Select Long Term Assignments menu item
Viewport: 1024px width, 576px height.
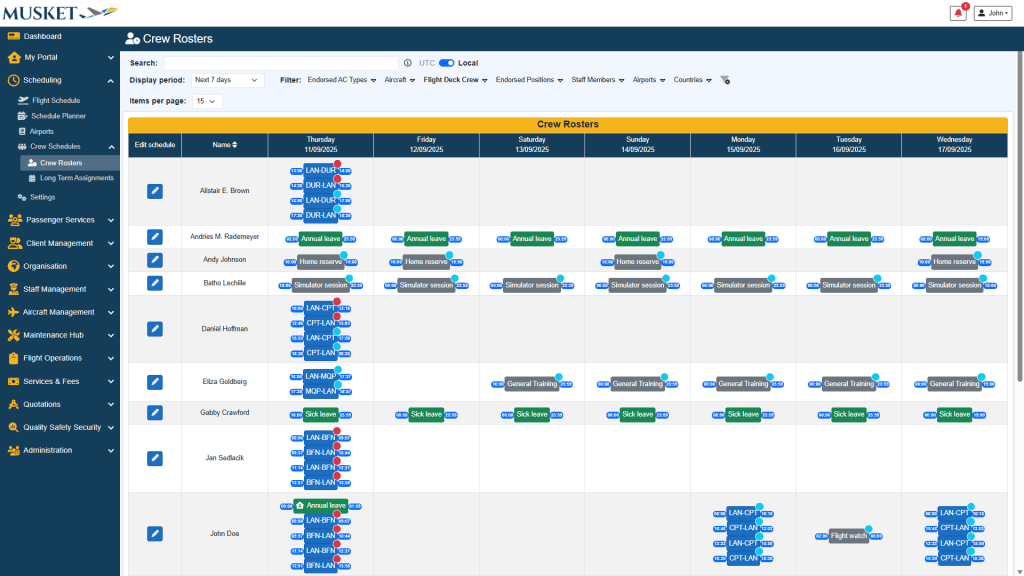[76, 178]
